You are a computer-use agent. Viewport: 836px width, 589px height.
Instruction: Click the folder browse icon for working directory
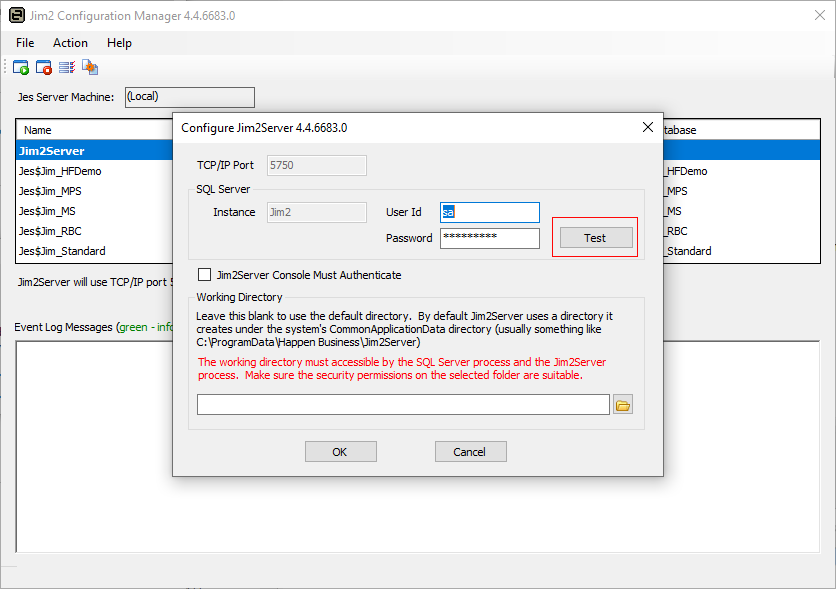(623, 405)
